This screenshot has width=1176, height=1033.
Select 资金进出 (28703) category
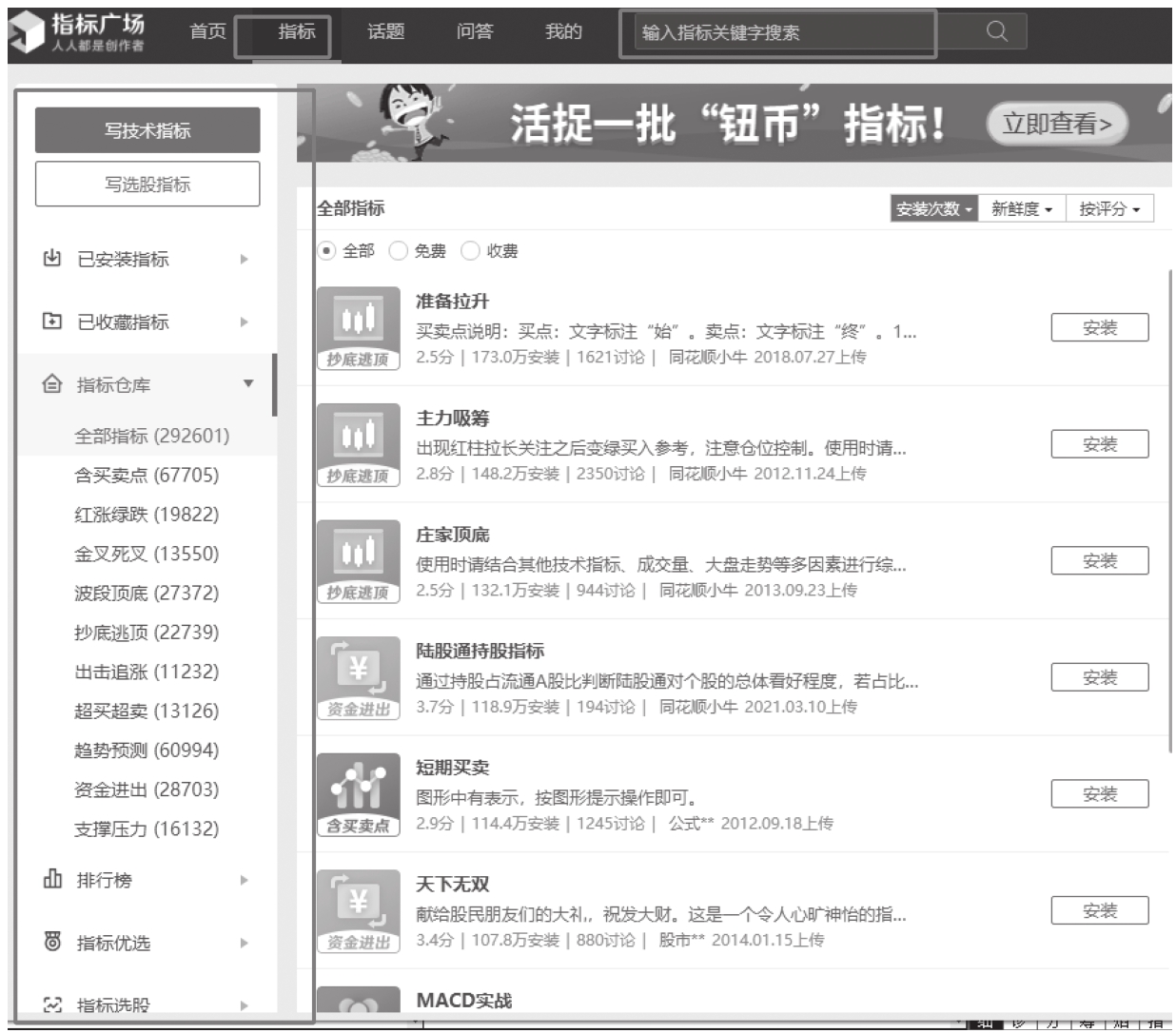[147, 789]
